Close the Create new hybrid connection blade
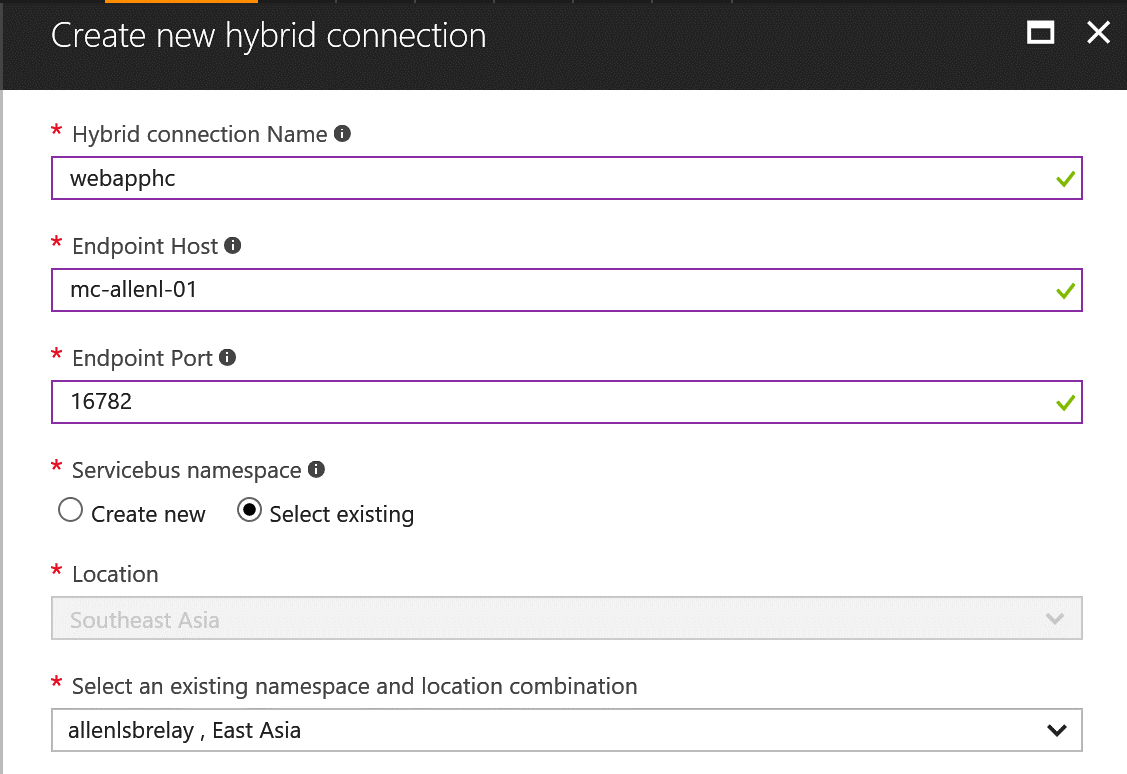1127x774 pixels. (x=1098, y=33)
